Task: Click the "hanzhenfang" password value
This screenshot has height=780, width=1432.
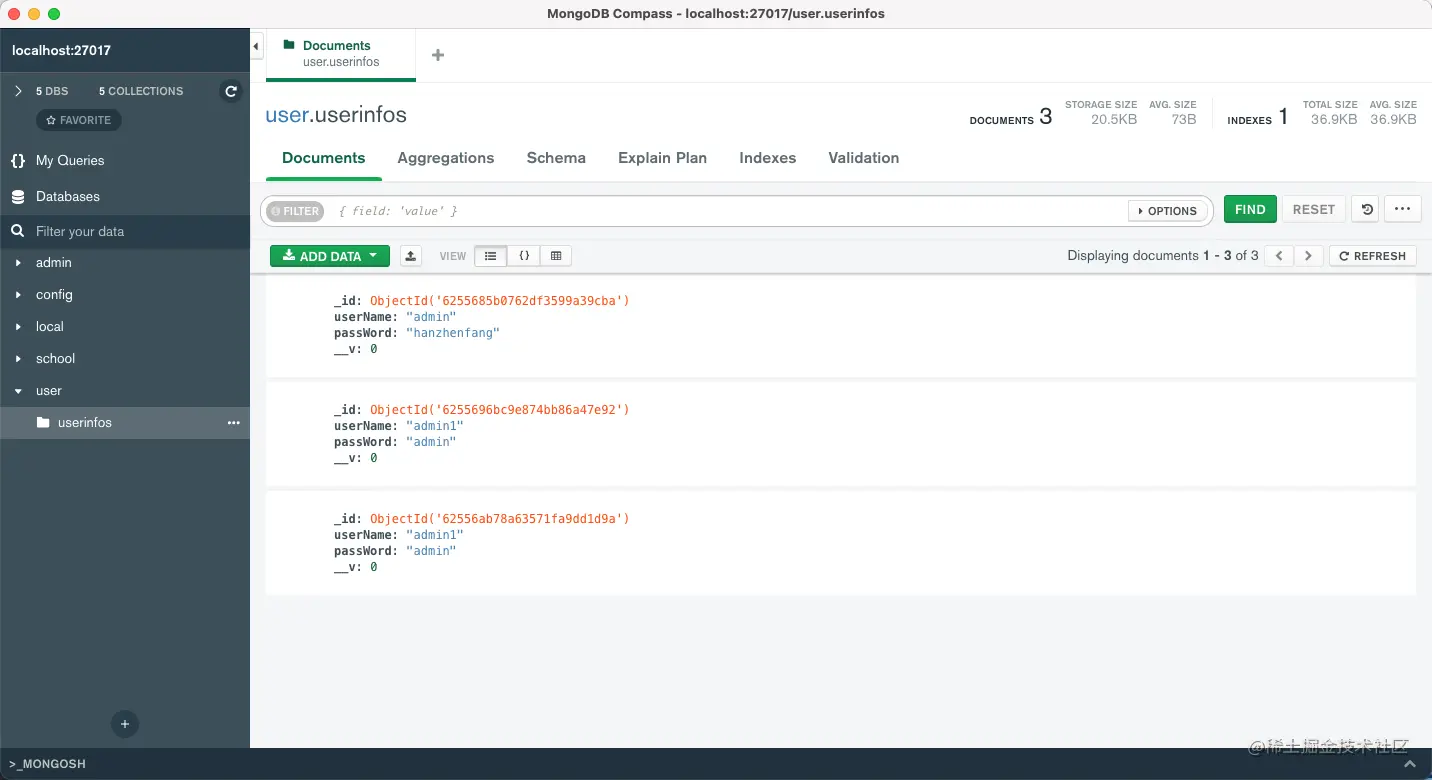Action: tap(452, 333)
